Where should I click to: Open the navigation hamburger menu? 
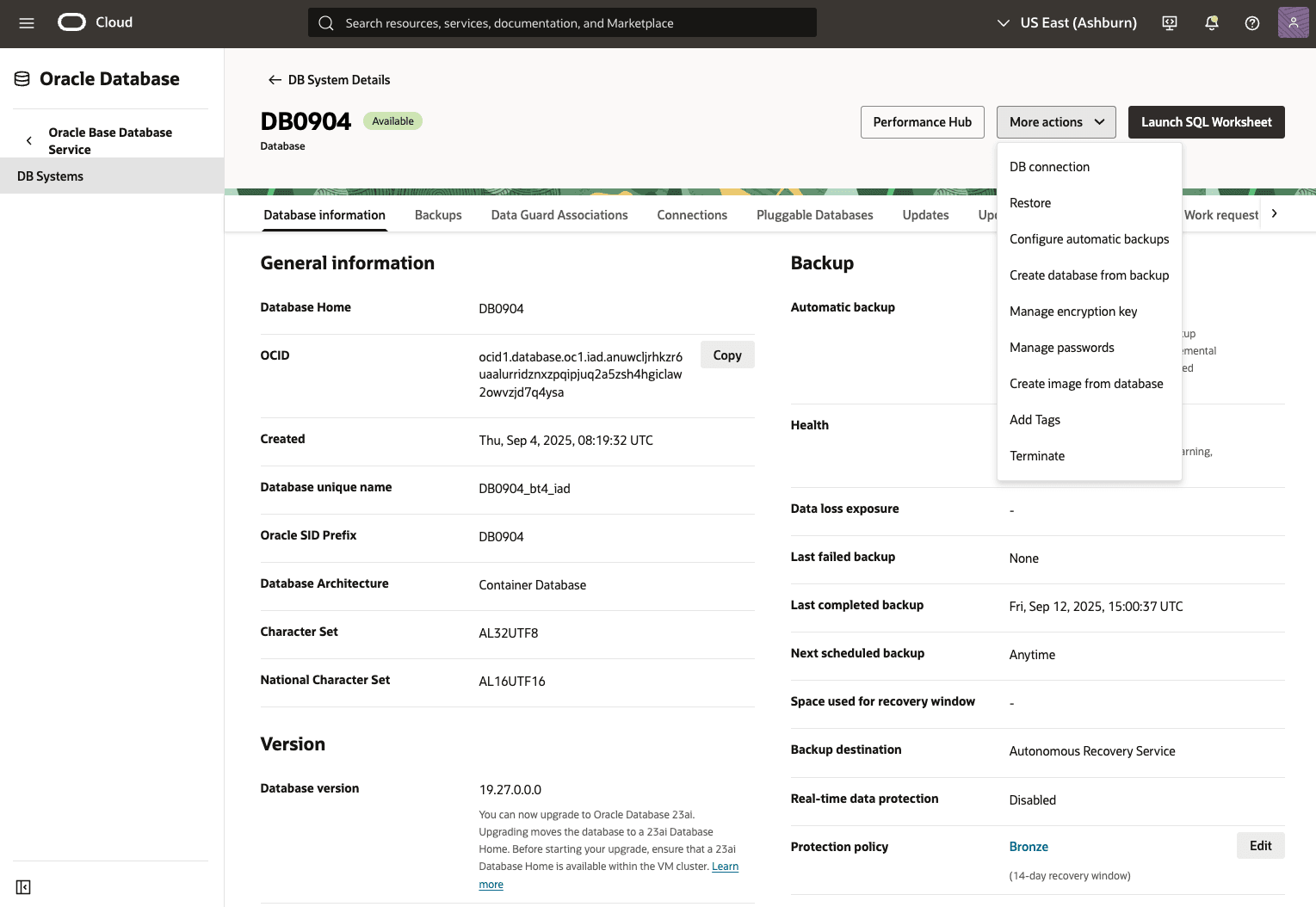pyautogui.click(x=26, y=23)
